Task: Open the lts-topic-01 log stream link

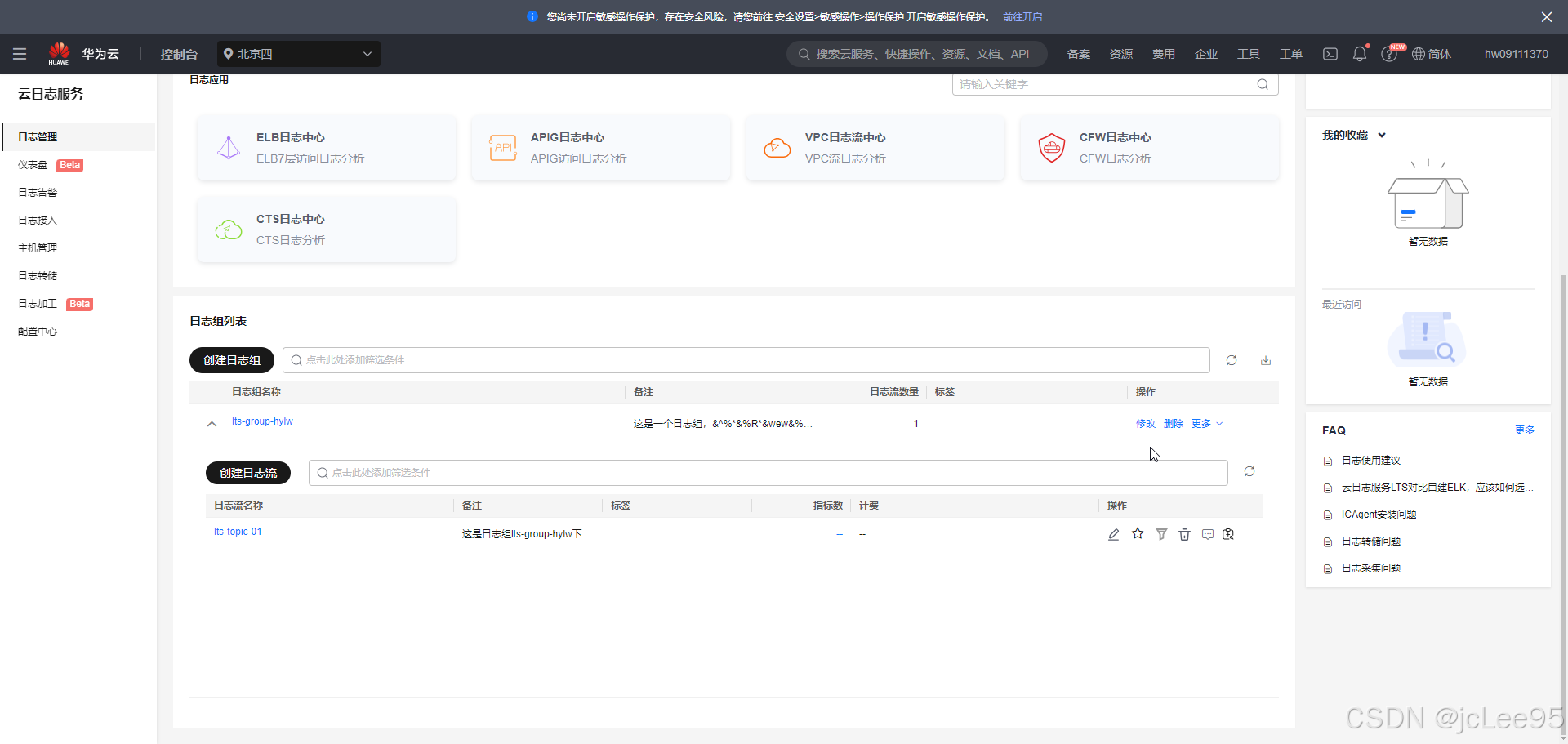Action: [x=238, y=532]
